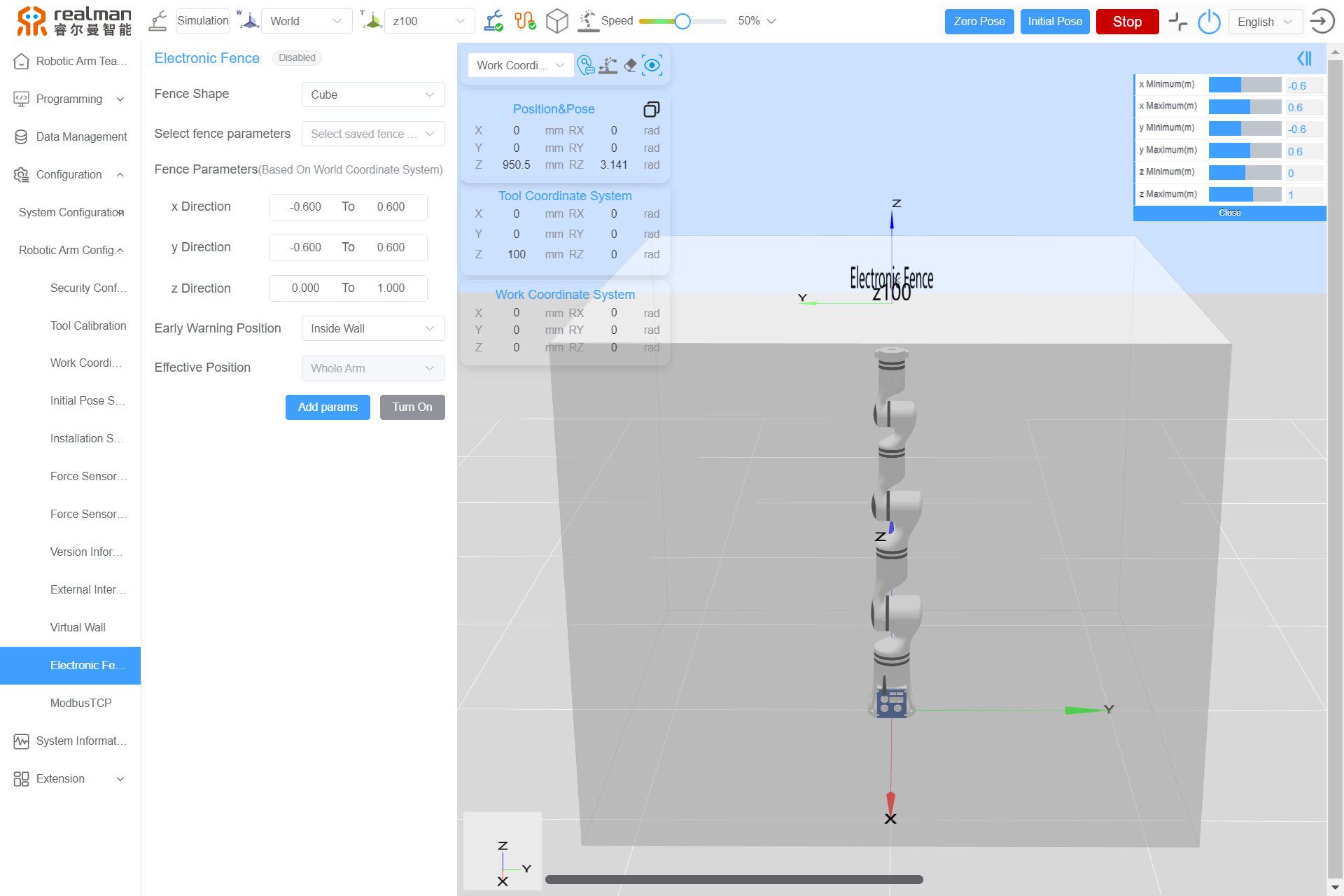Click the eraser icon in the viewport toolbar
The height and width of the screenshot is (896, 1344).
(x=630, y=65)
